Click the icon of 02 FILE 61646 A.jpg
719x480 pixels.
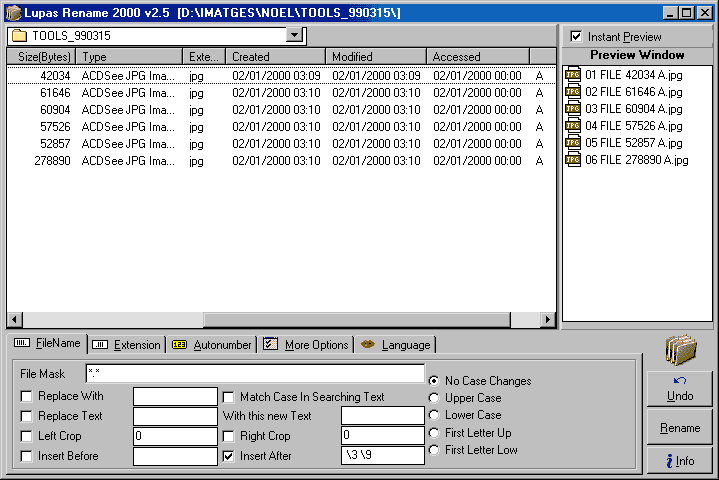573,92
